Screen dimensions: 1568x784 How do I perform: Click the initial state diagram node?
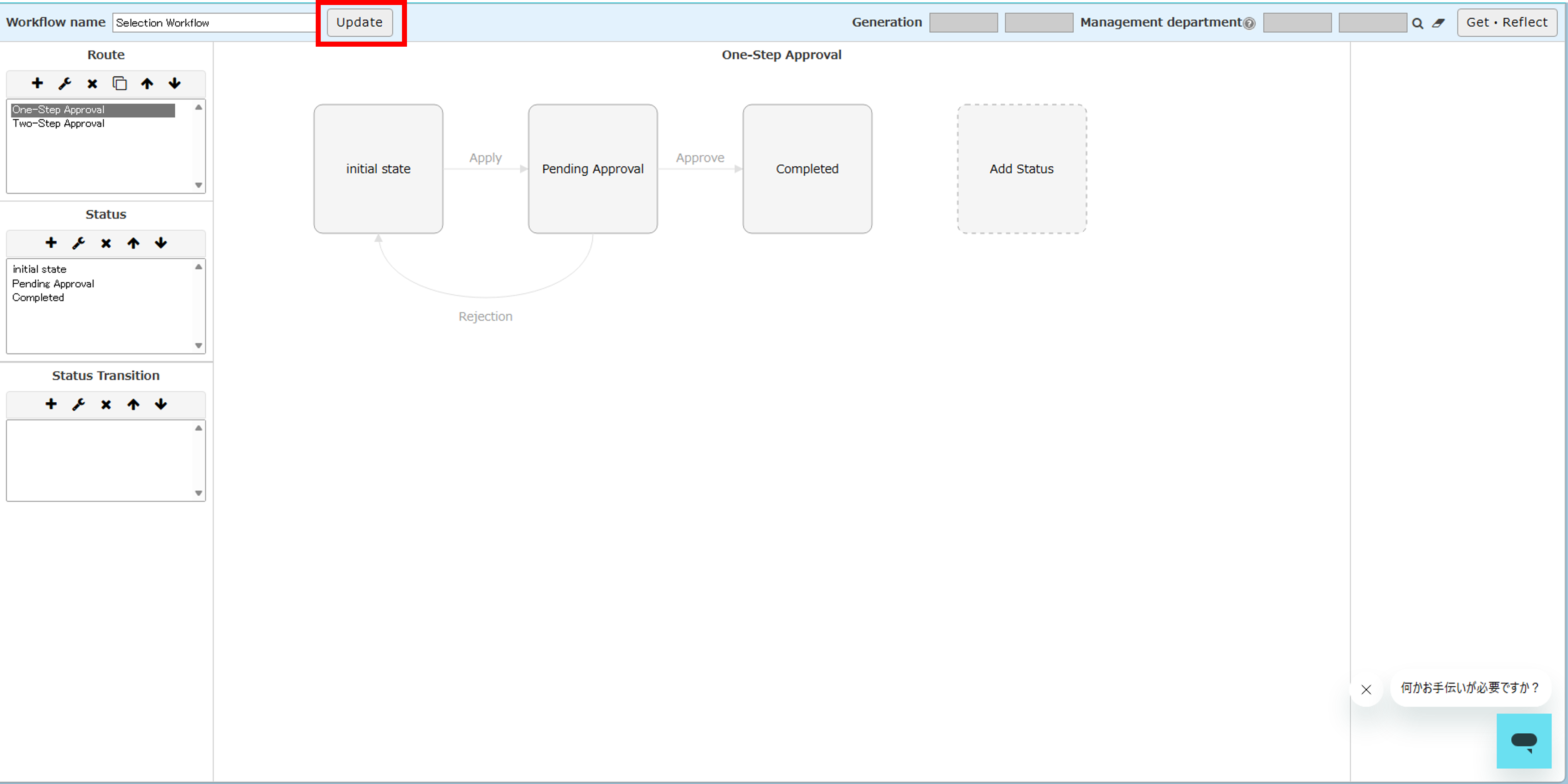(378, 169)
